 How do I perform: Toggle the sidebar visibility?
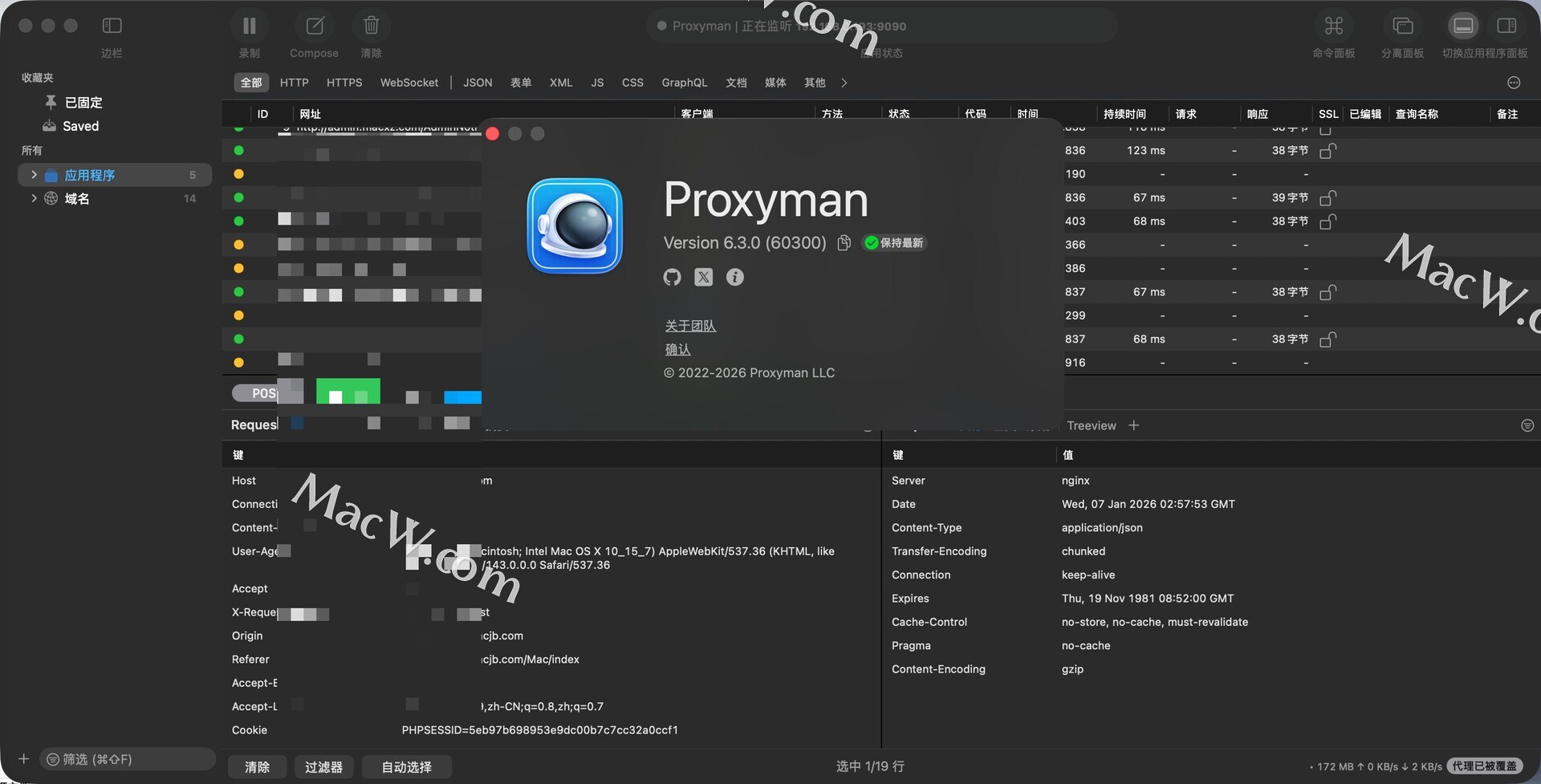pyautogui.click(x=112, y=26)
